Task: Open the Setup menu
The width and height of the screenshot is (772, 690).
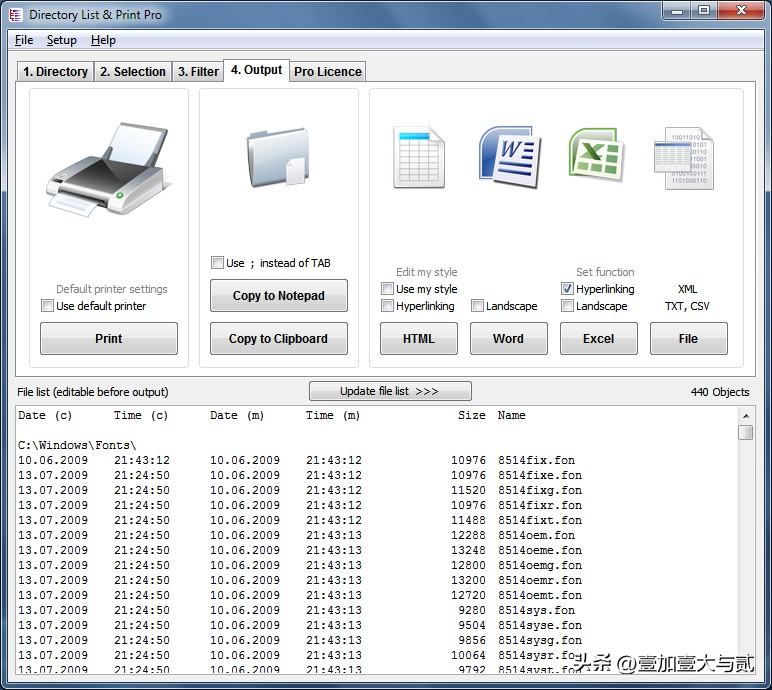Action: 62,40
